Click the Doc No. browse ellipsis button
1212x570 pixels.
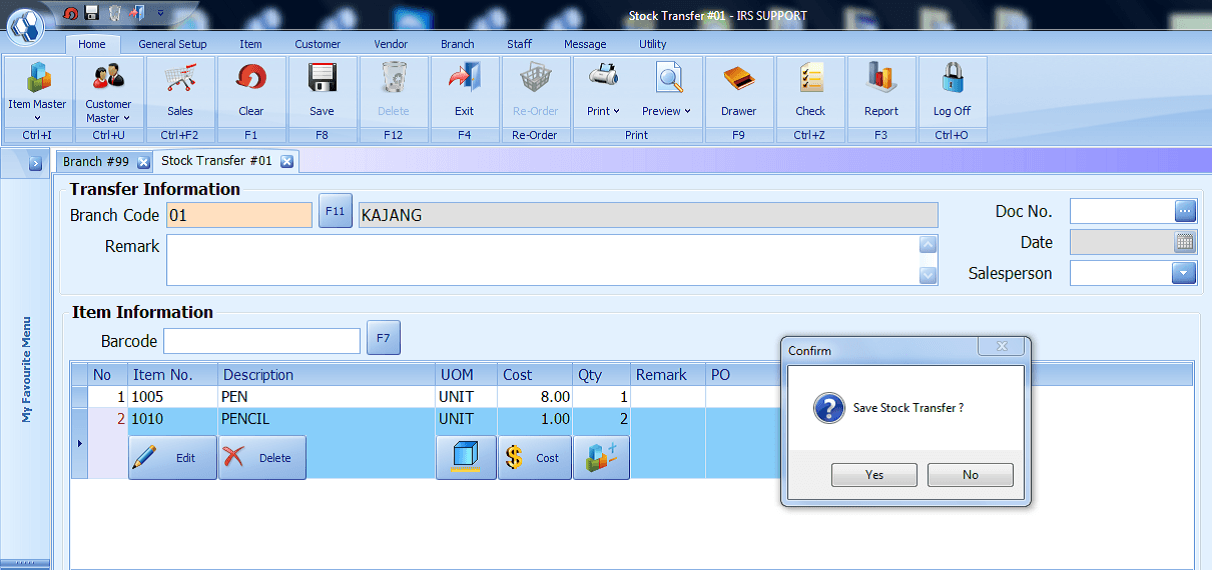pyautogui.click(x=1185, y=211)
